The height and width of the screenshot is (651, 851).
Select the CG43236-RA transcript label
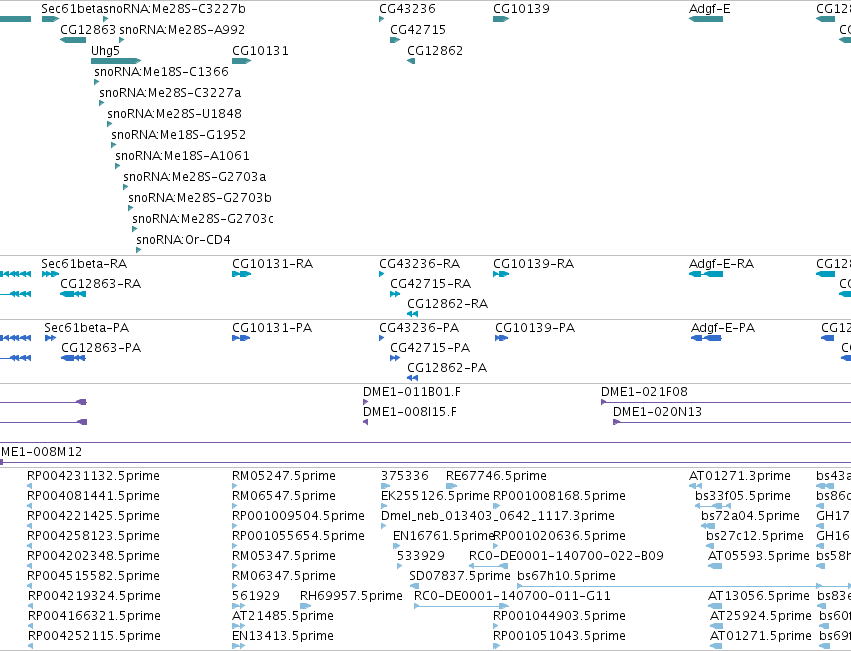(x=420, y=264)
